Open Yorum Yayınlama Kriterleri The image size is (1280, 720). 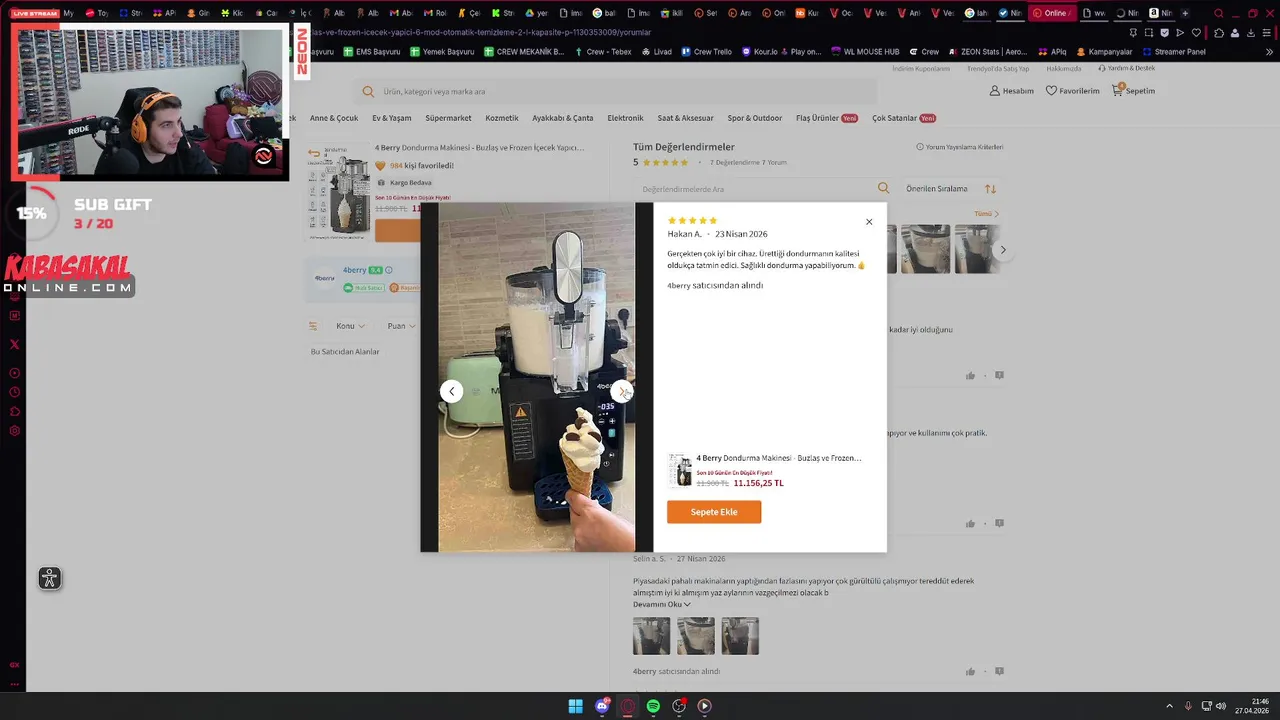tap(960, 147)
